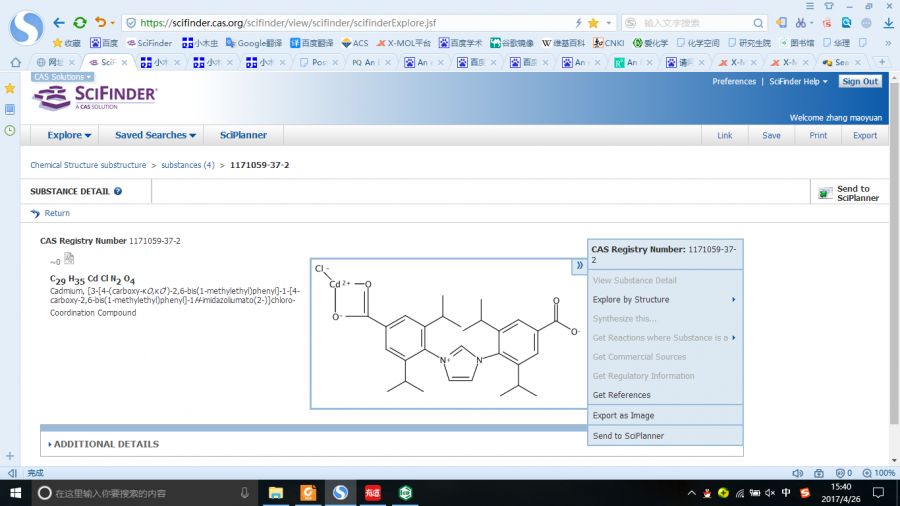
Task: Click the vertical page scrollbar
Action: pyautogui.click(x=894, y=252)
